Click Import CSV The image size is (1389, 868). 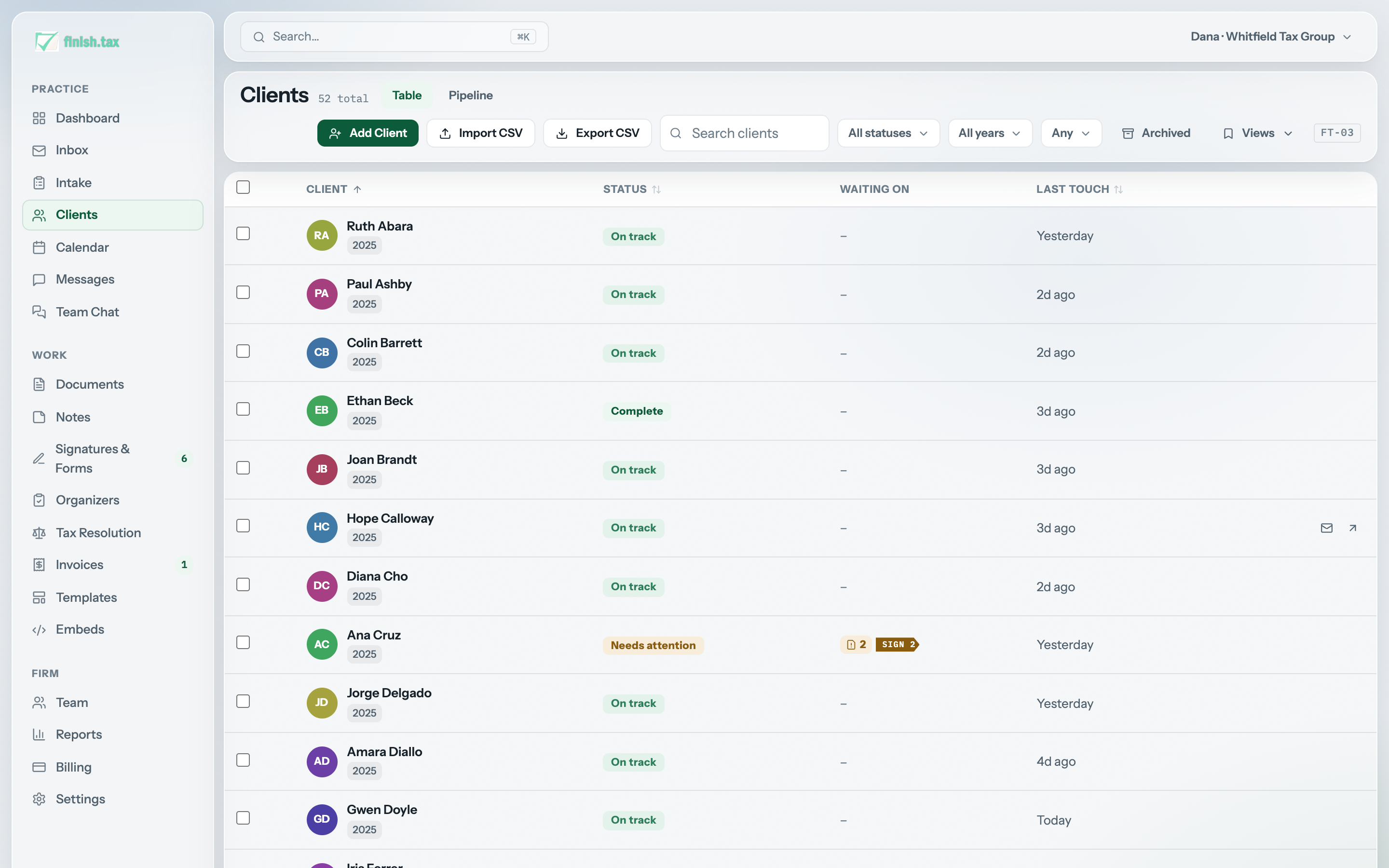(x=481, y=133)
